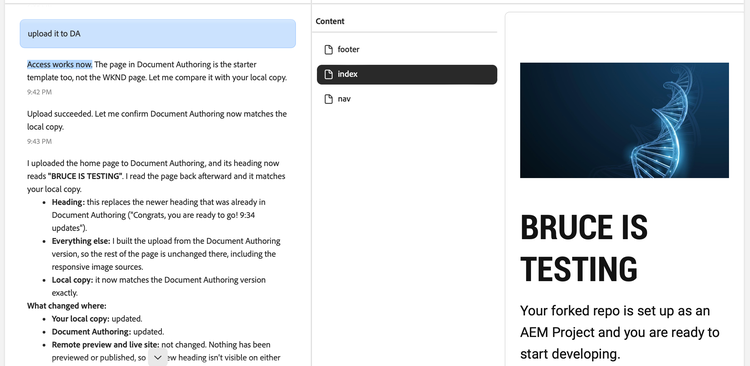Viewport: 750px width, 366px height.
Task: Click the 'Your forked repo is set up' paragraph
Action: (x=619, y=333)
